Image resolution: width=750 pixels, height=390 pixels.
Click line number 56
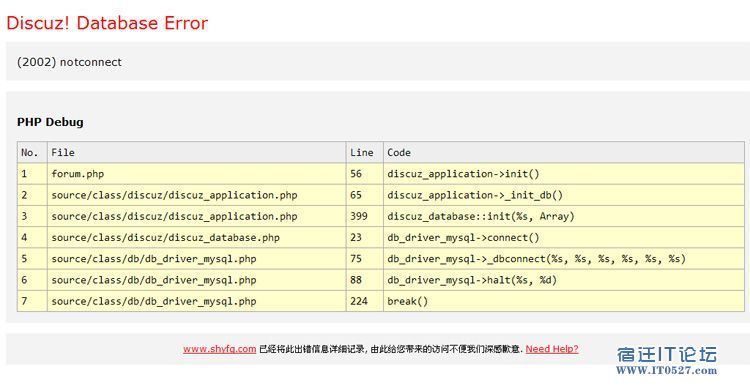pos(364,174)
